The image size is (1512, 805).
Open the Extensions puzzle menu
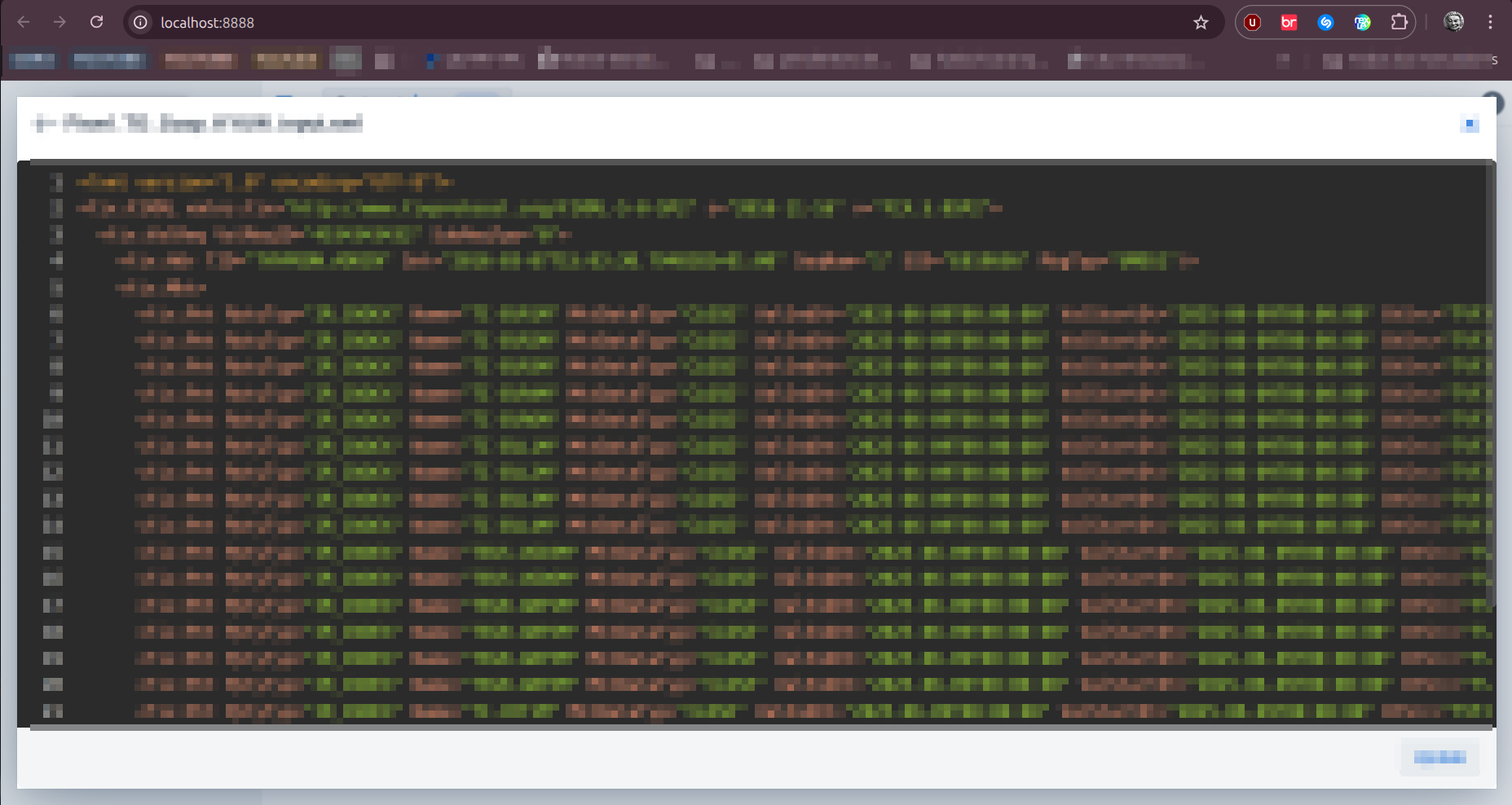click(1400, 23)
